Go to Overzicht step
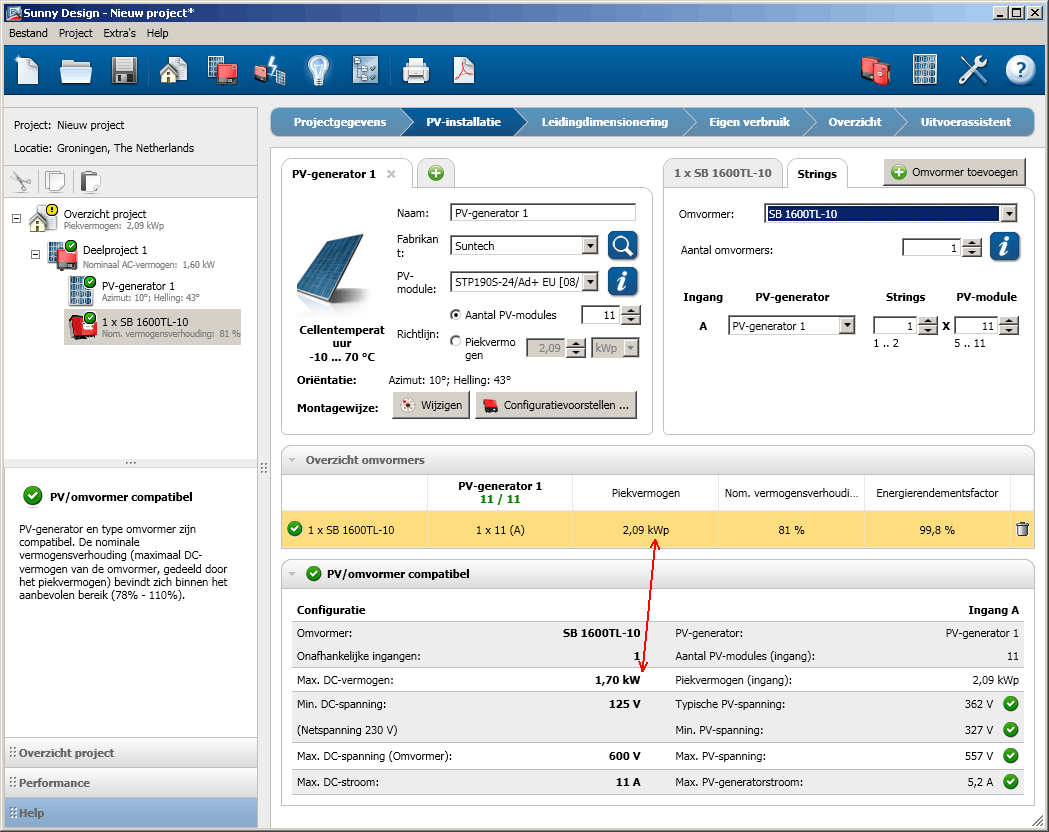This screenshot has width=1049, height=832. click(854, 122)
